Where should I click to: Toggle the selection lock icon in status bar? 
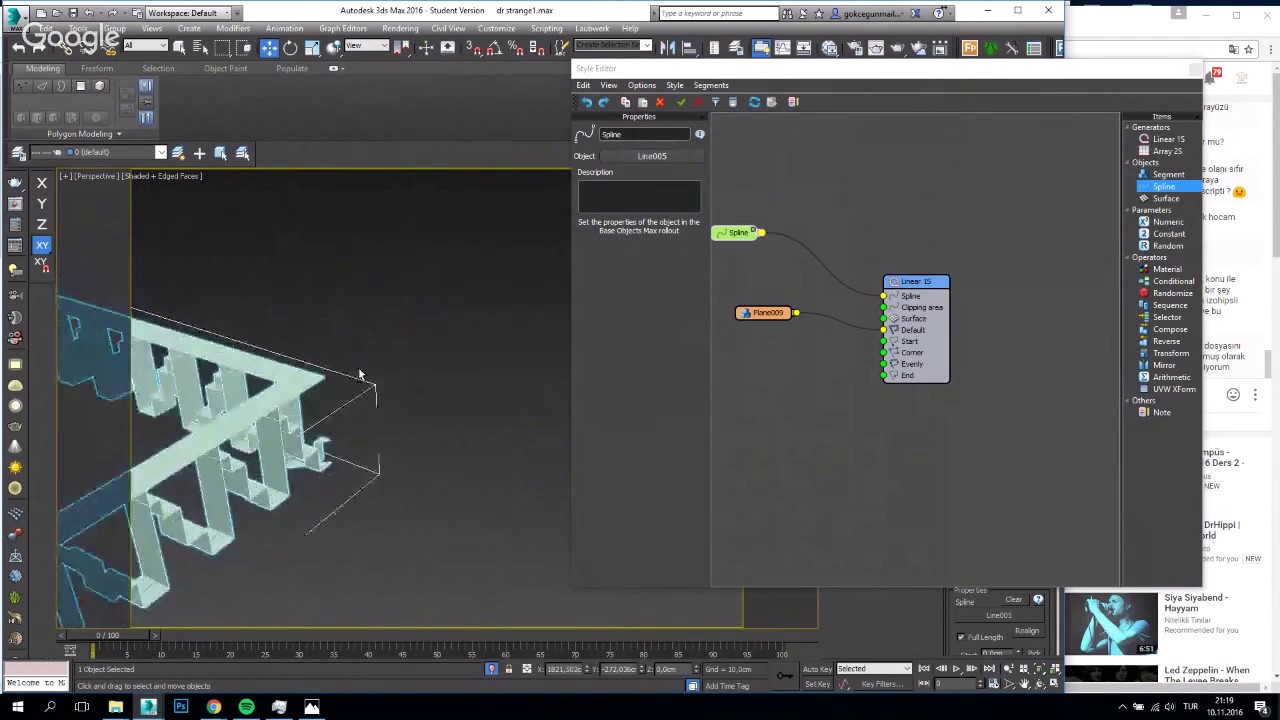click(x=508, y=669)
